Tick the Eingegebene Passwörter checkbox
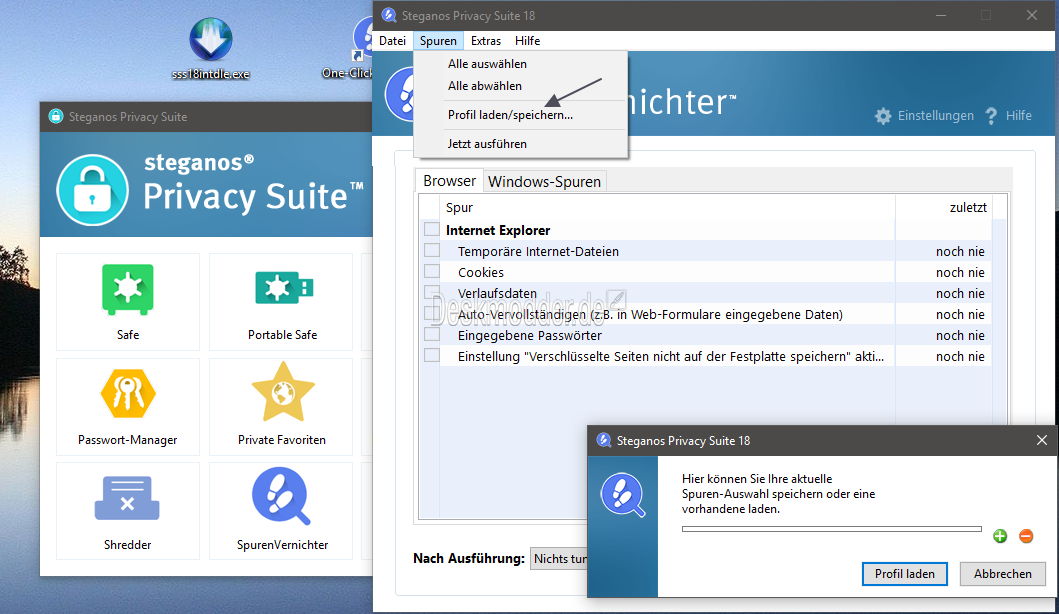 (x=432, y=334)
